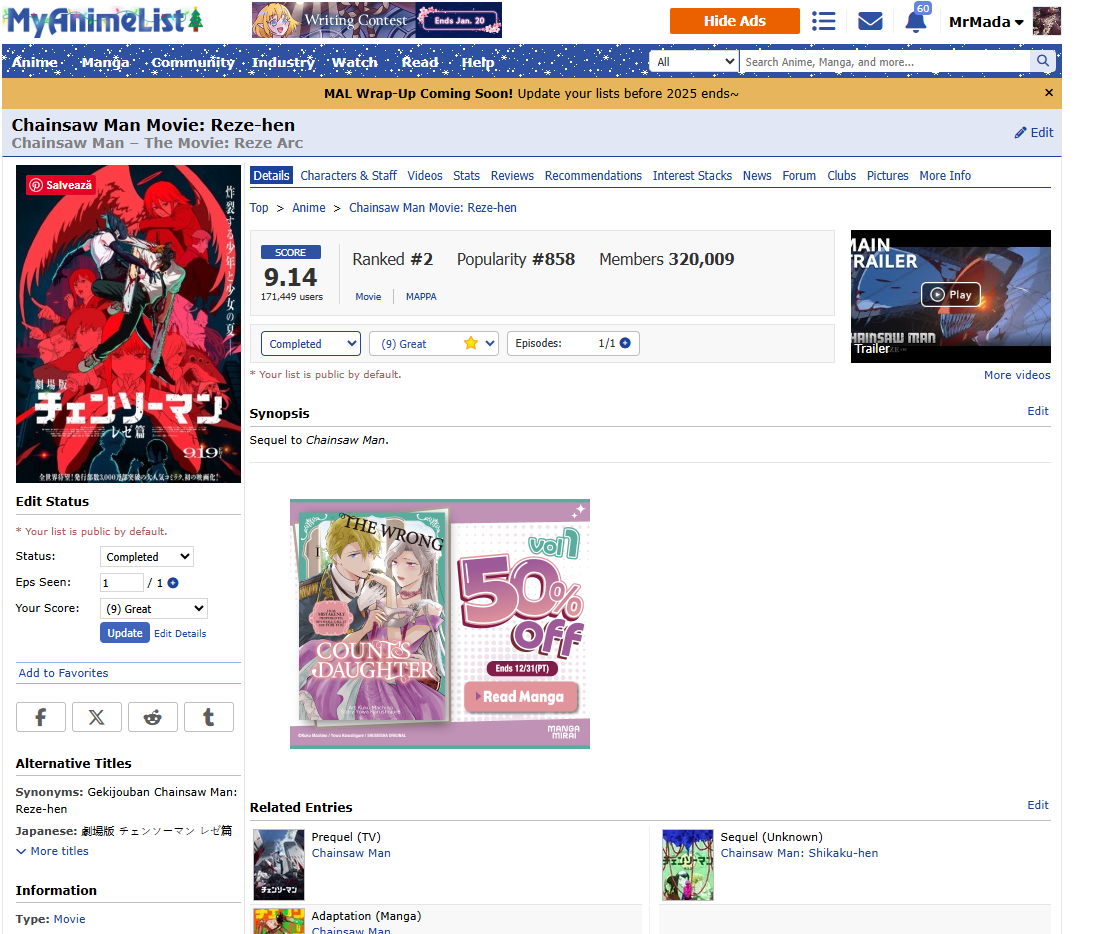Screen dimensions: 1095x934
Task: Switch to the Forum tab
Action: [799, 175]
